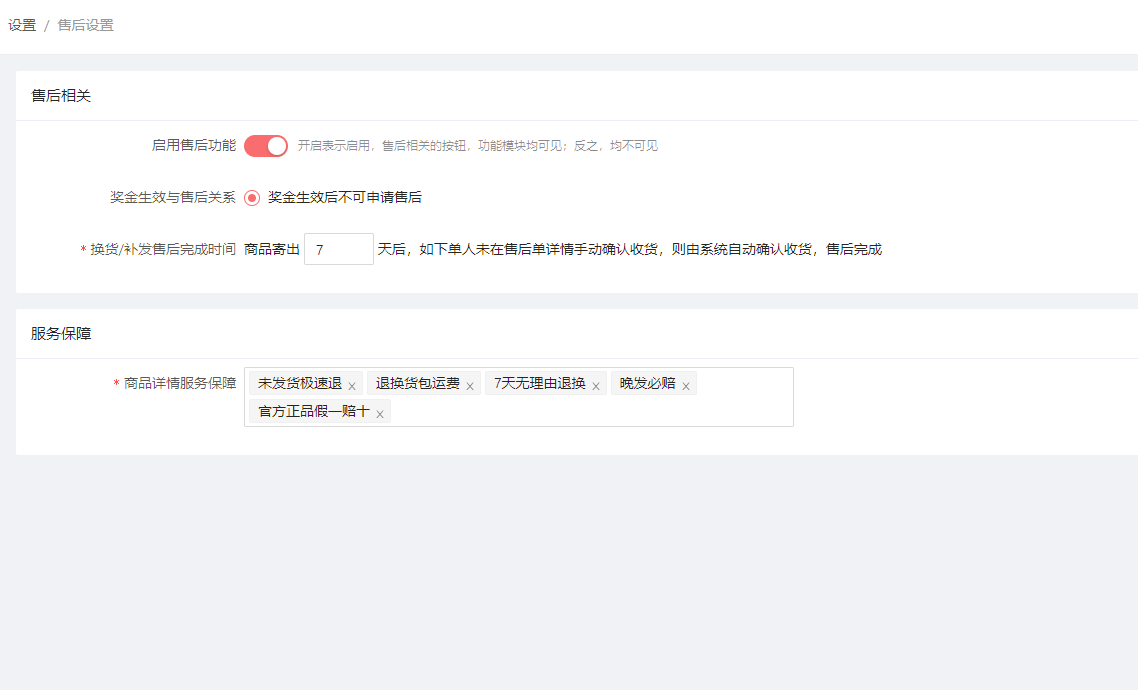Select the 奖金生效后不可申请售后 radio button

point(252,198)
